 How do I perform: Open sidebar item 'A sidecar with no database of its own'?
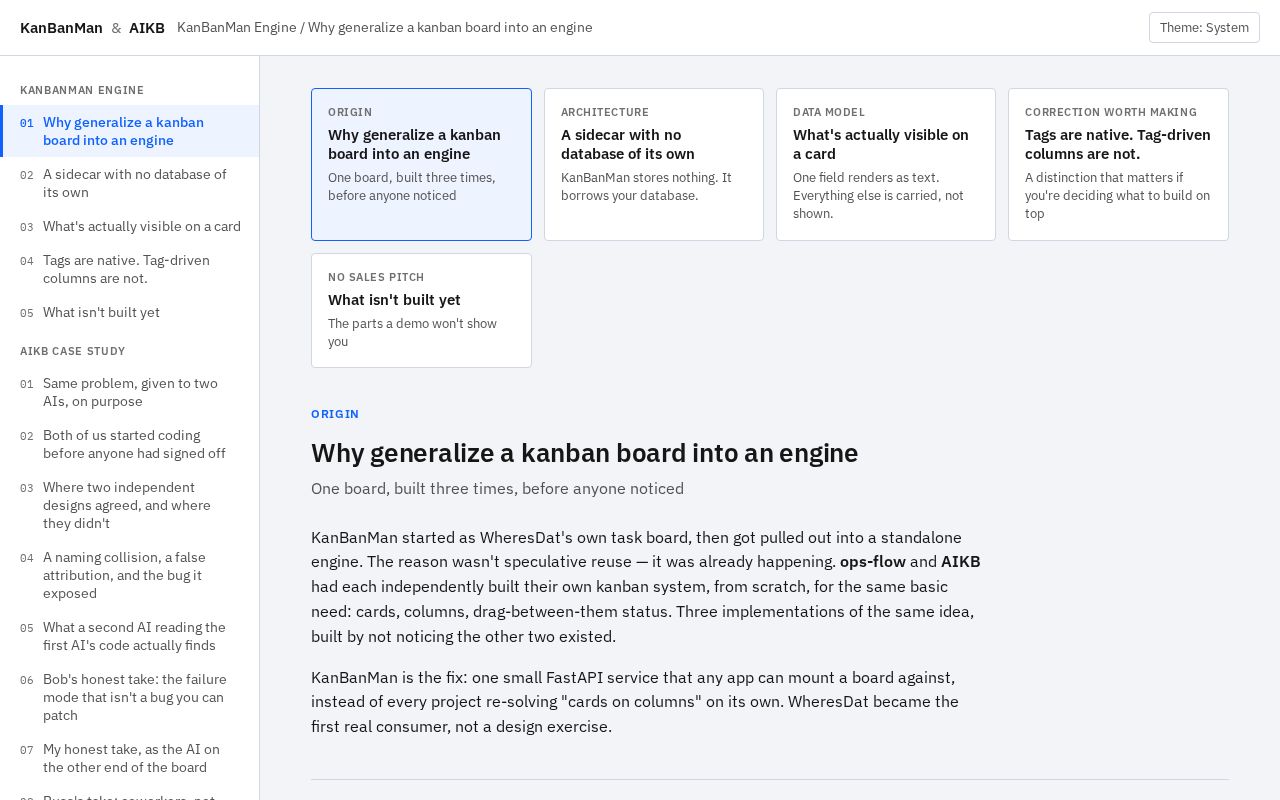130,183
